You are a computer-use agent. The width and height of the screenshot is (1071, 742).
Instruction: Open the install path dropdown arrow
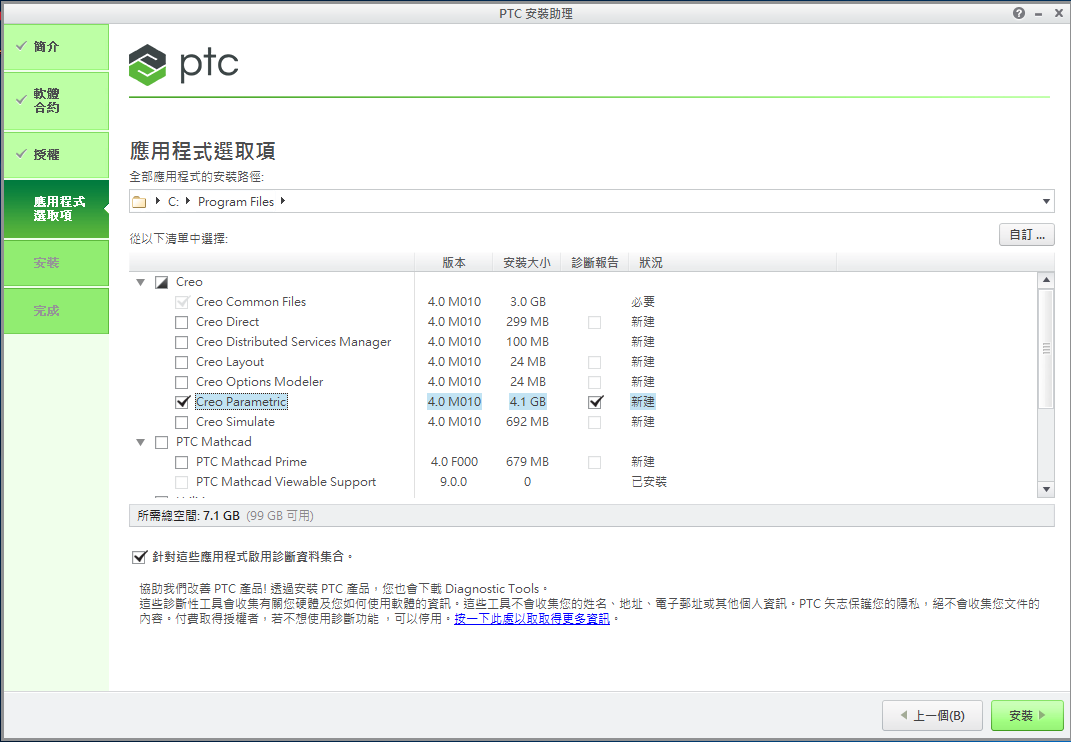click(x=1046, y=202)
